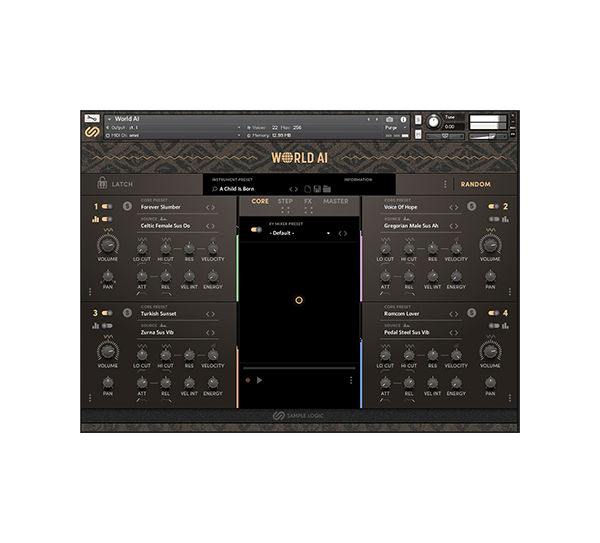Open the core 3 three-dot options menu
600x543 pixels.
click(90, 398)
